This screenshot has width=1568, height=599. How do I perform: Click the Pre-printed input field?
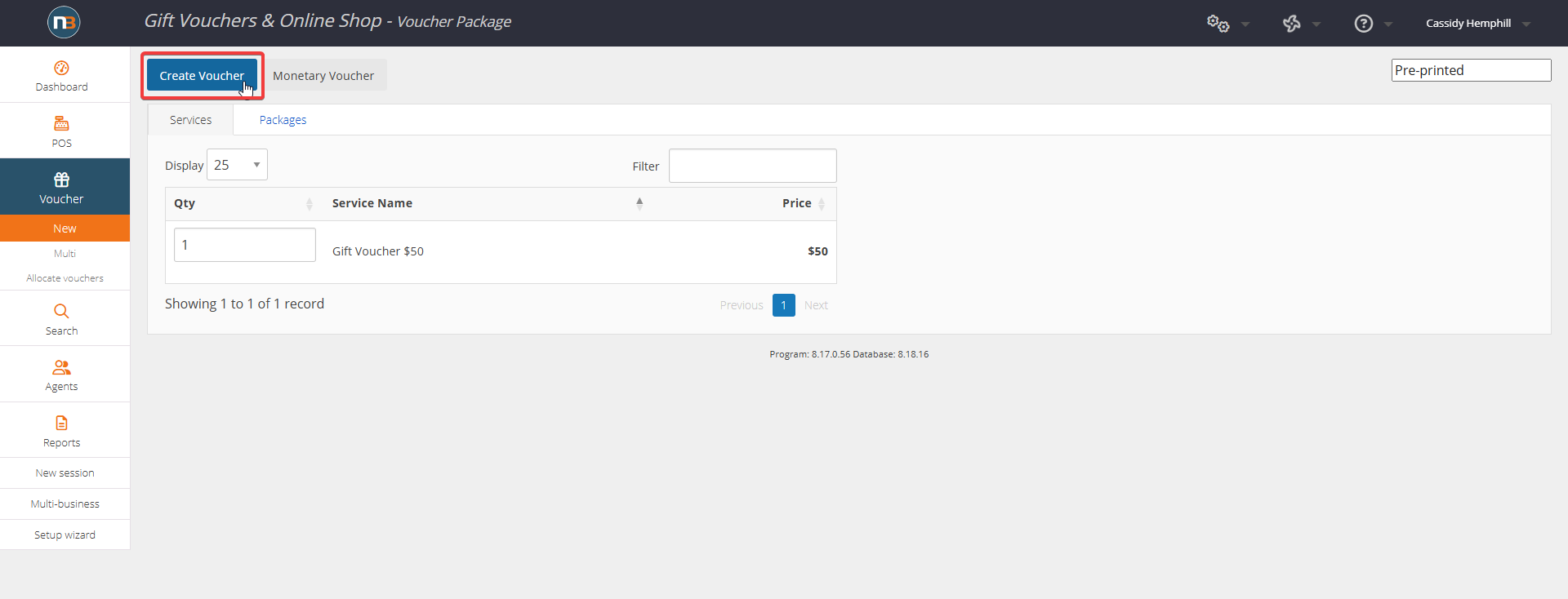[1471, 70]
